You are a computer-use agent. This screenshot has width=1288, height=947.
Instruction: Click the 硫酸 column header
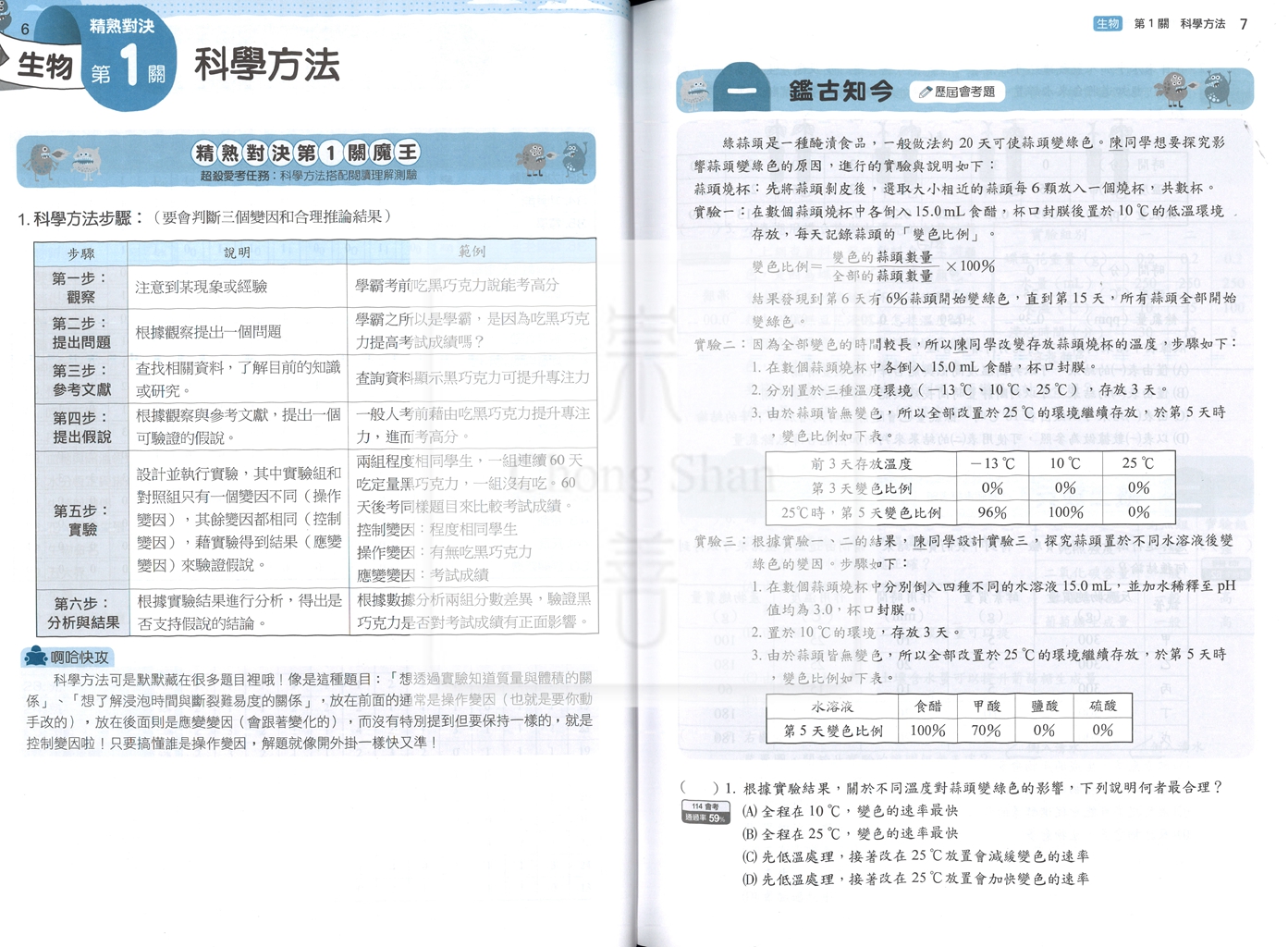click(1103, 706)
